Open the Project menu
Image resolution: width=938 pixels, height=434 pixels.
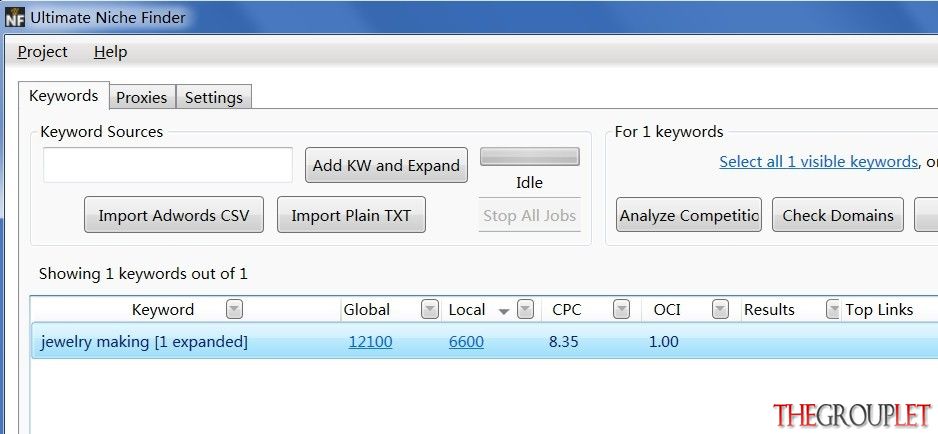click(42, 52)
